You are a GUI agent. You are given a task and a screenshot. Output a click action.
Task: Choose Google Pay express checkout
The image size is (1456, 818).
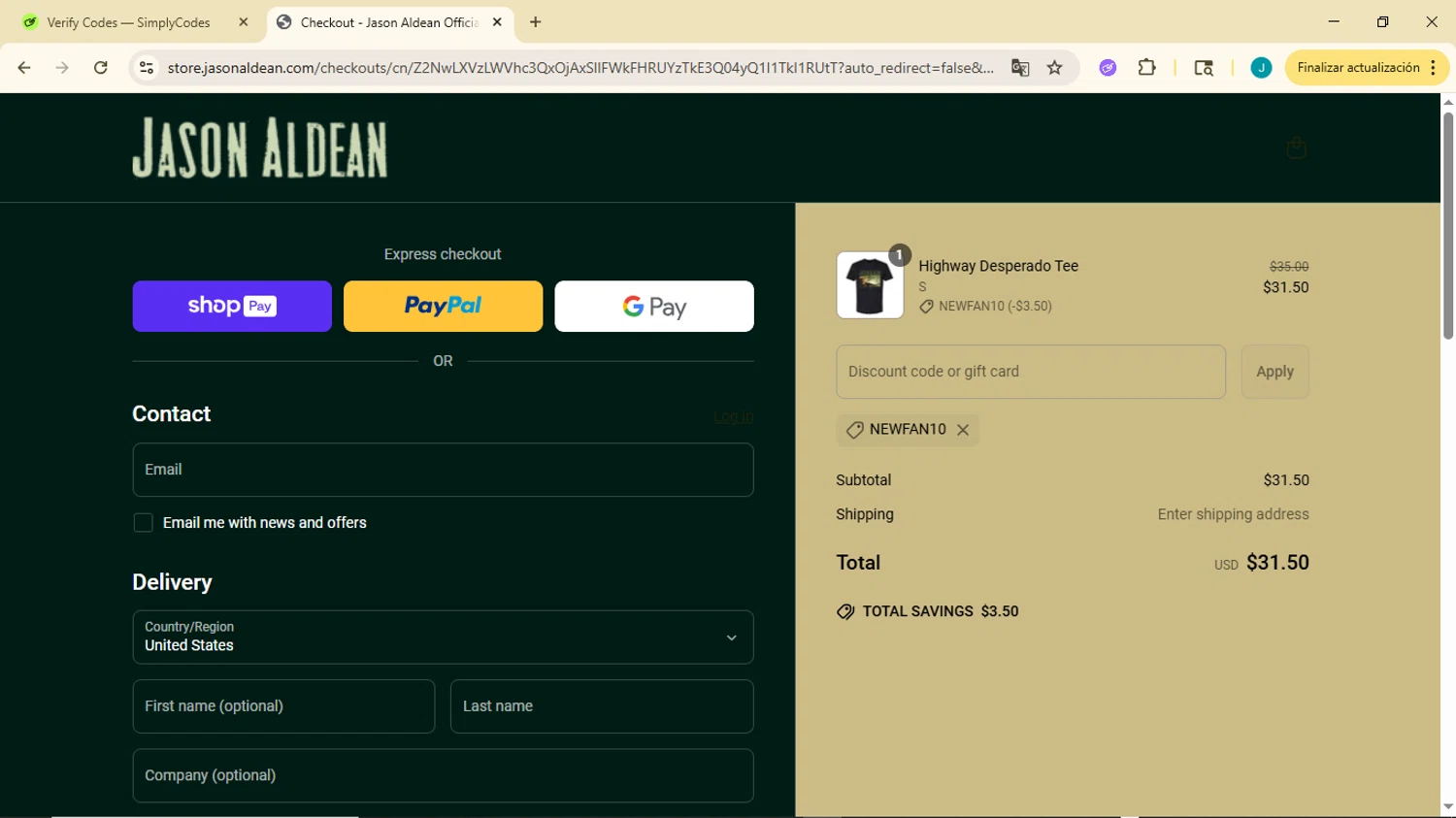[654, 307]
